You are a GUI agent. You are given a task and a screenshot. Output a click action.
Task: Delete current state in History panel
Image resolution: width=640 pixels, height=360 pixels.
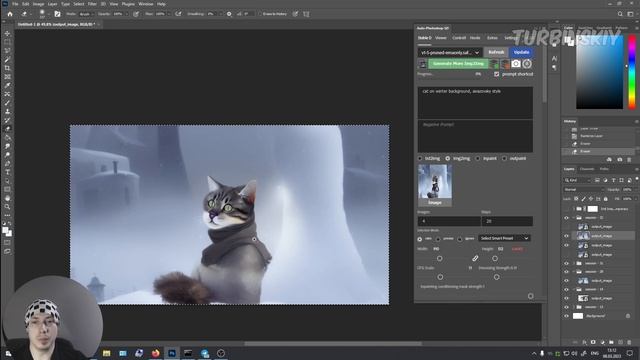629,160
